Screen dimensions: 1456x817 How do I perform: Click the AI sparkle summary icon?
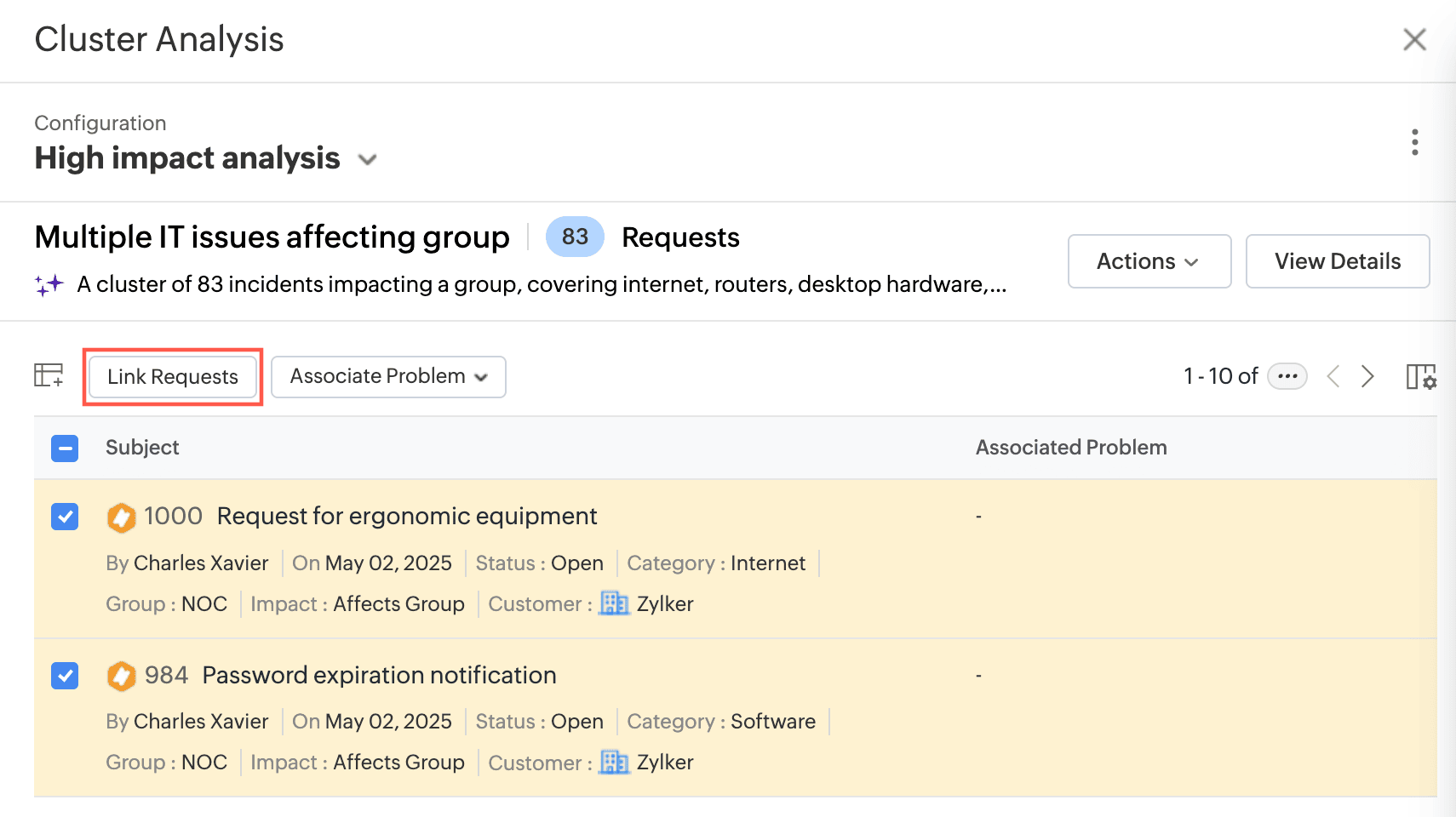(x=49, y=284)
